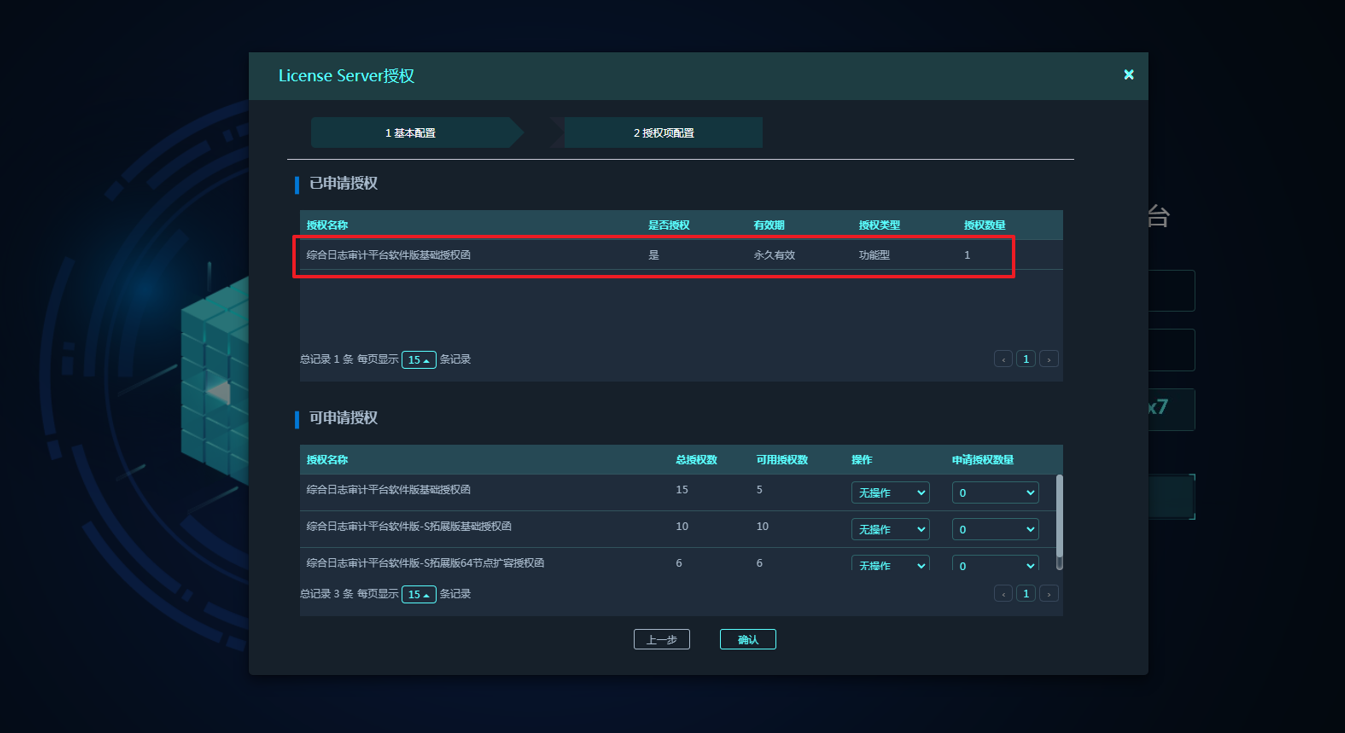Click the 总记录 3 条 record count
The height and width of the screenshot is (733, 1345).
[327, 594]
